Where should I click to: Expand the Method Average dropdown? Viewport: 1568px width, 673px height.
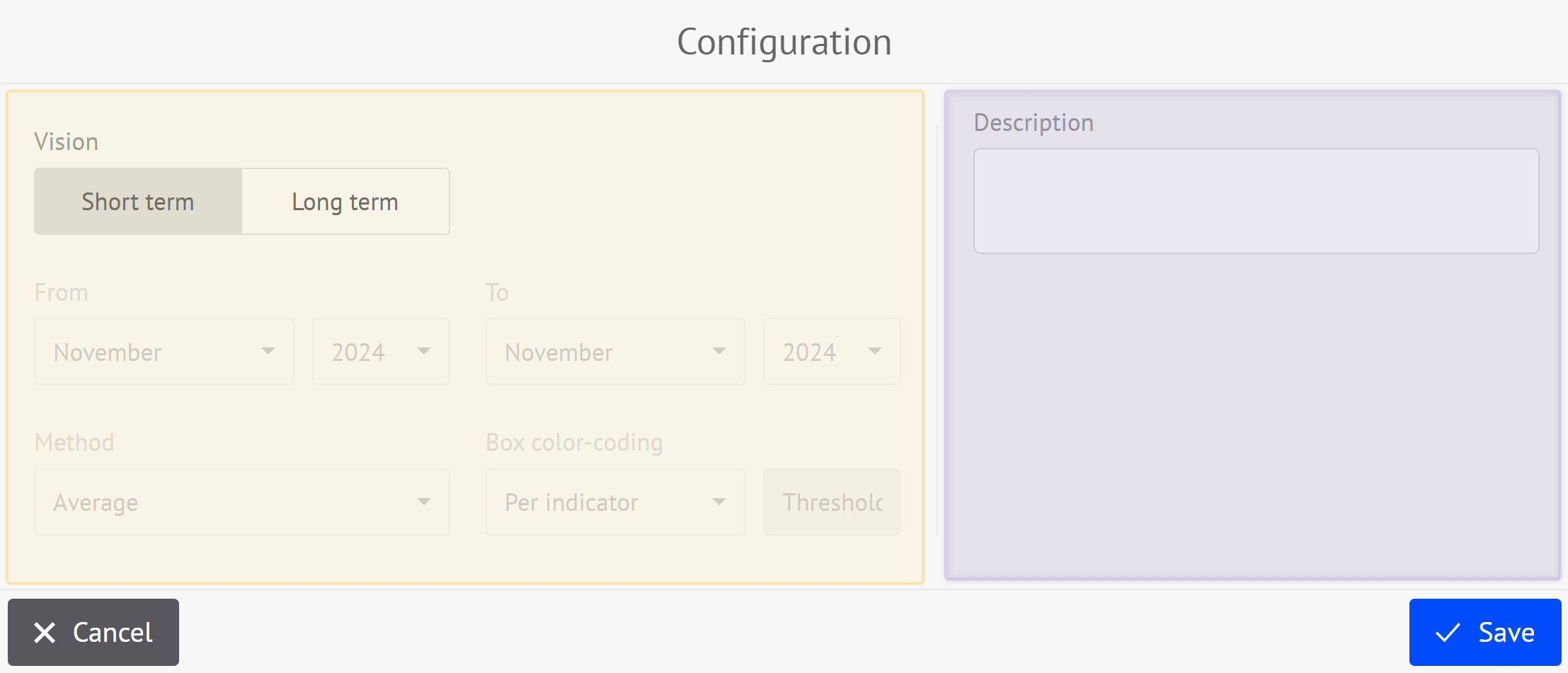[x=241, y=502]
